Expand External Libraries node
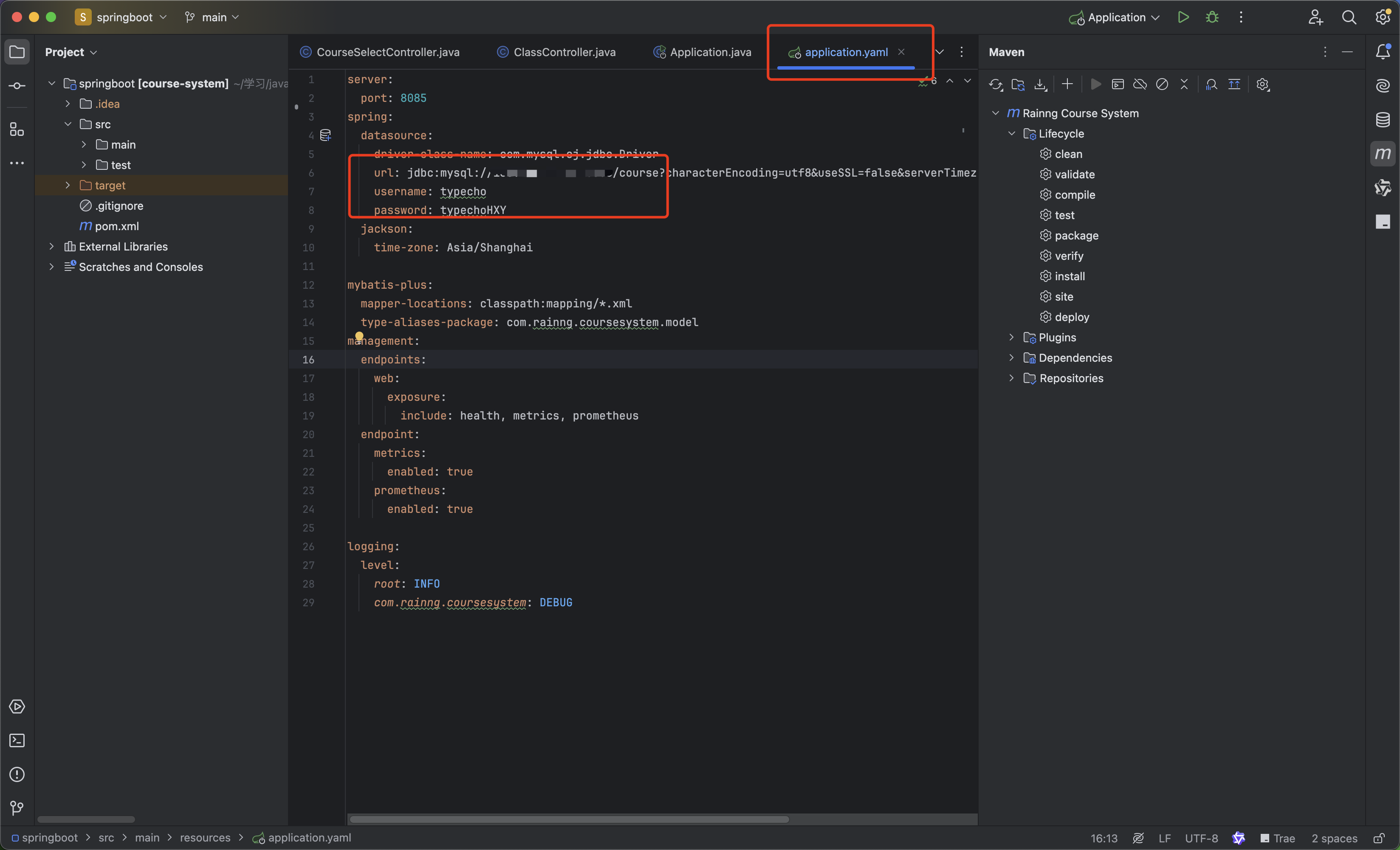Image resolution: width=1400 pixels, height=850 pixels. [52, 246]
